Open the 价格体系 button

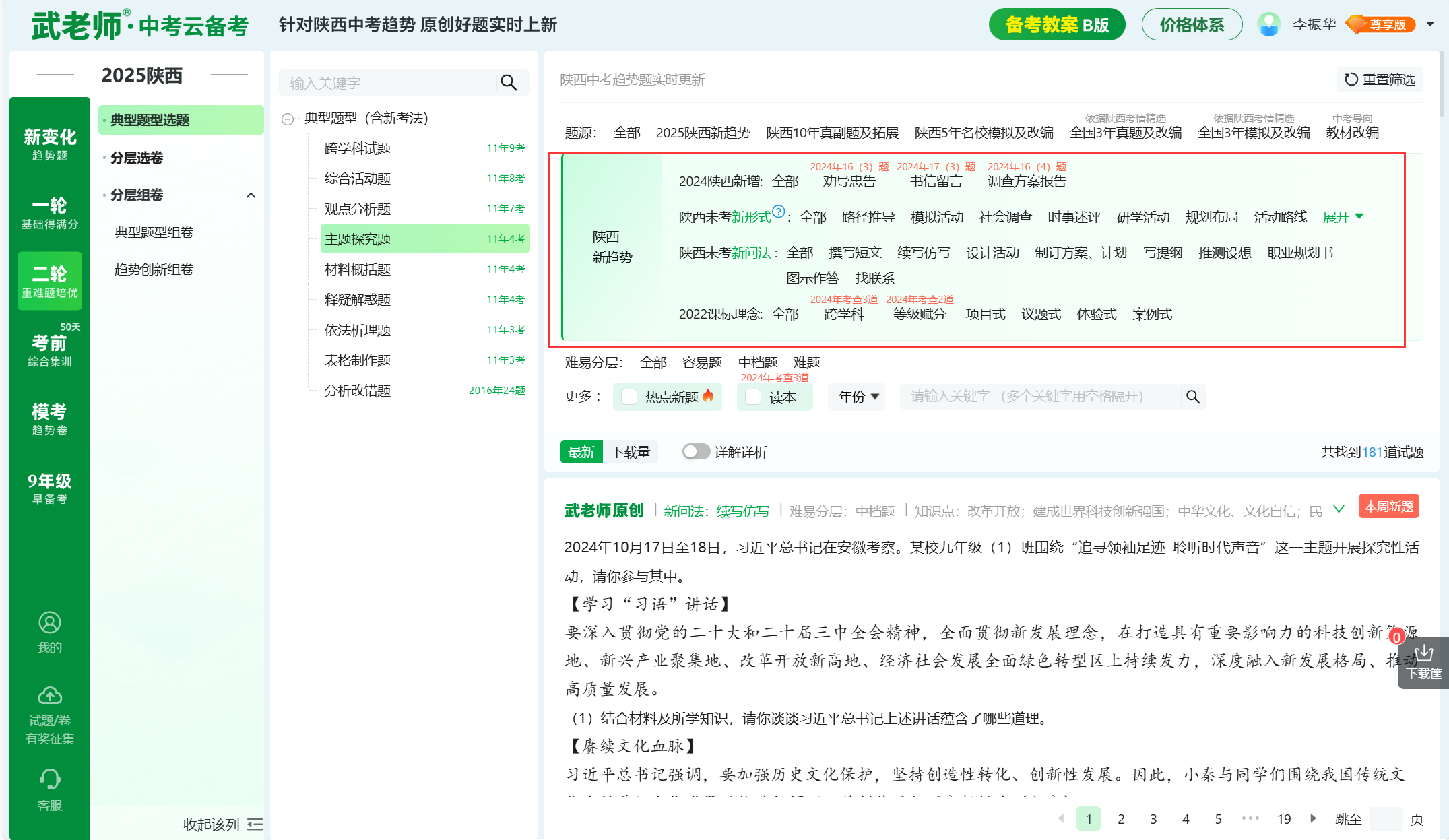pos(1191,25)
